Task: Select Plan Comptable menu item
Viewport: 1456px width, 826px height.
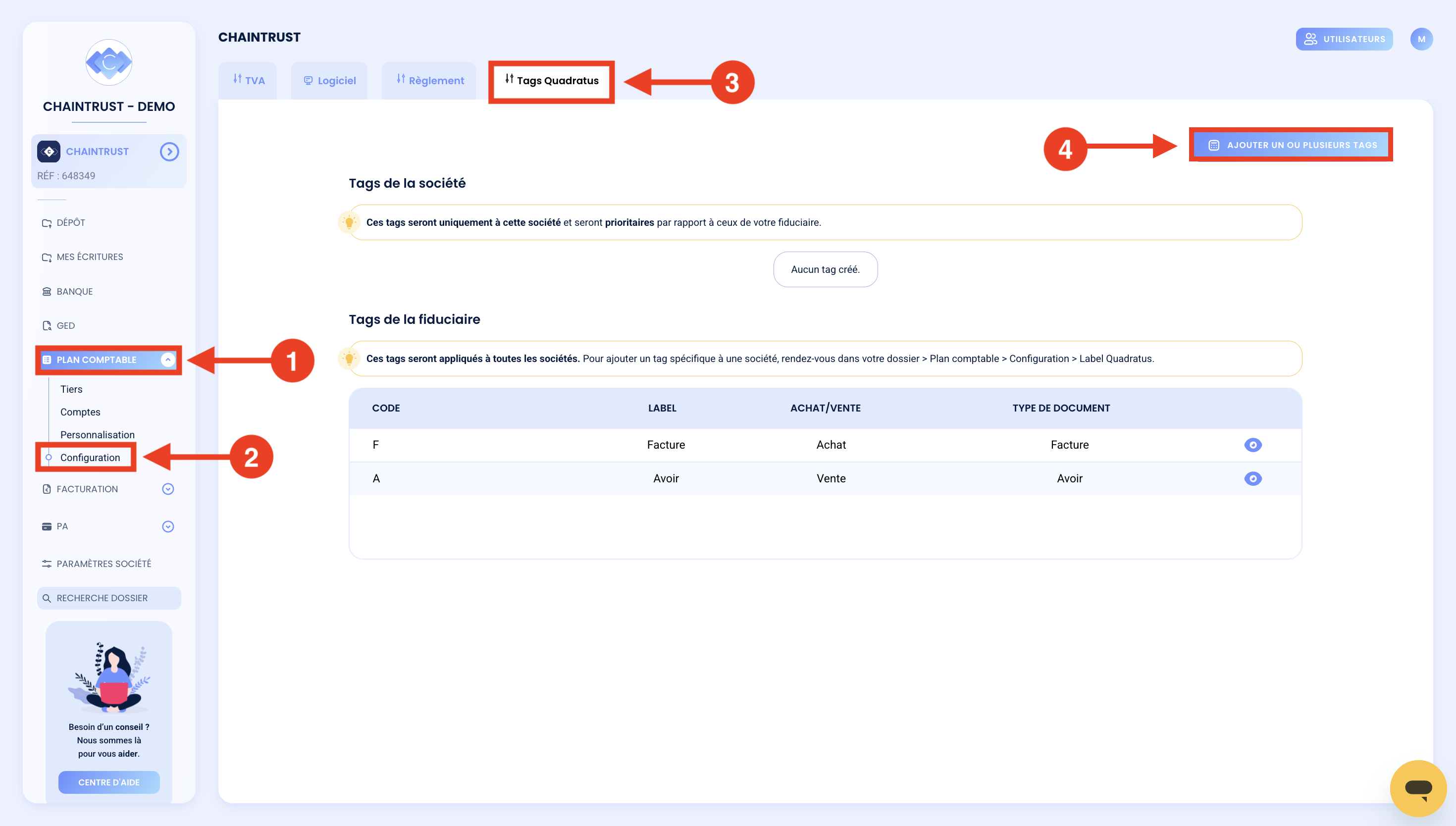Action: (x=108, y=360)
